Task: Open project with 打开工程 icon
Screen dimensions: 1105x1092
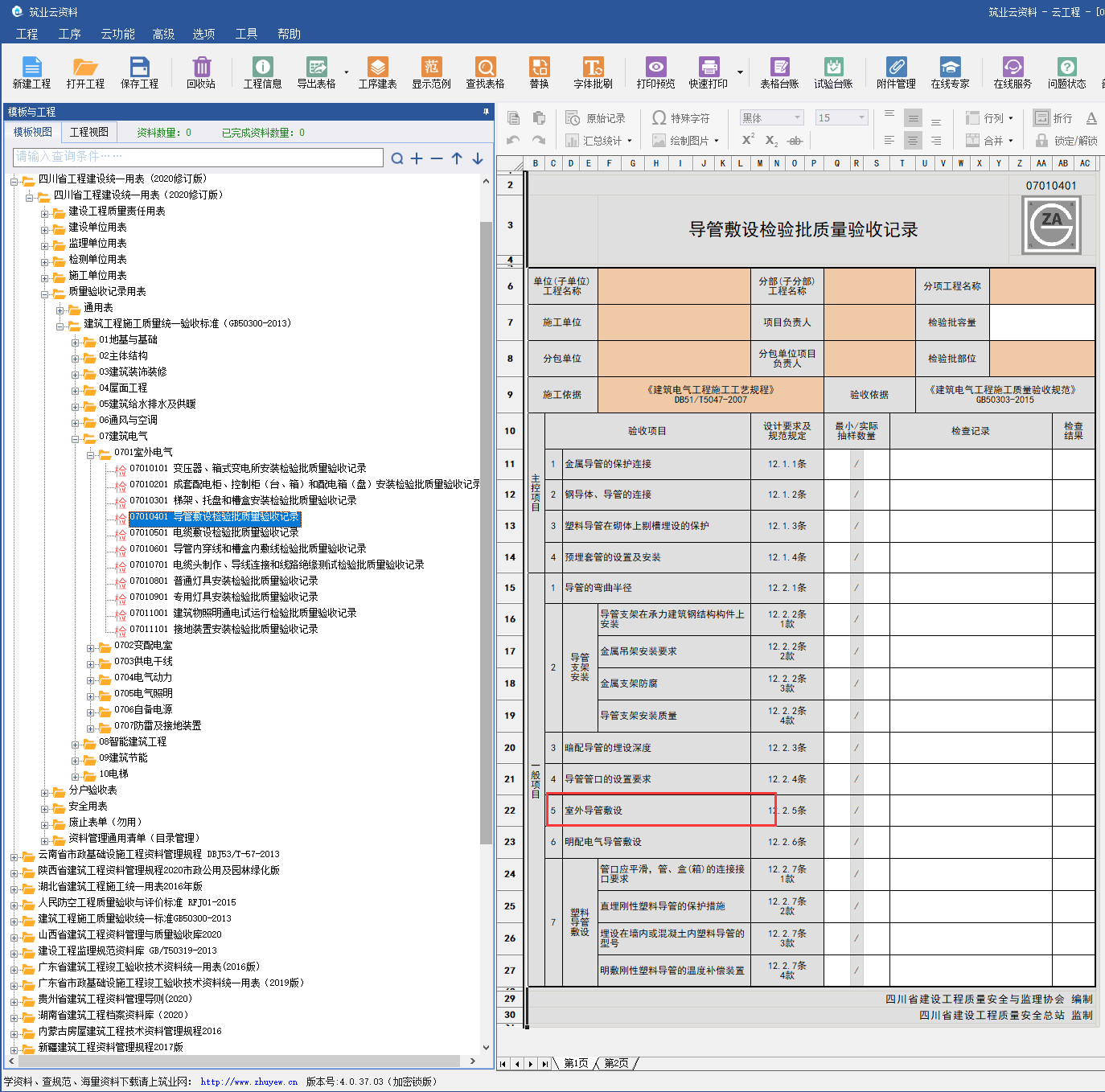Action: (85, 72)
